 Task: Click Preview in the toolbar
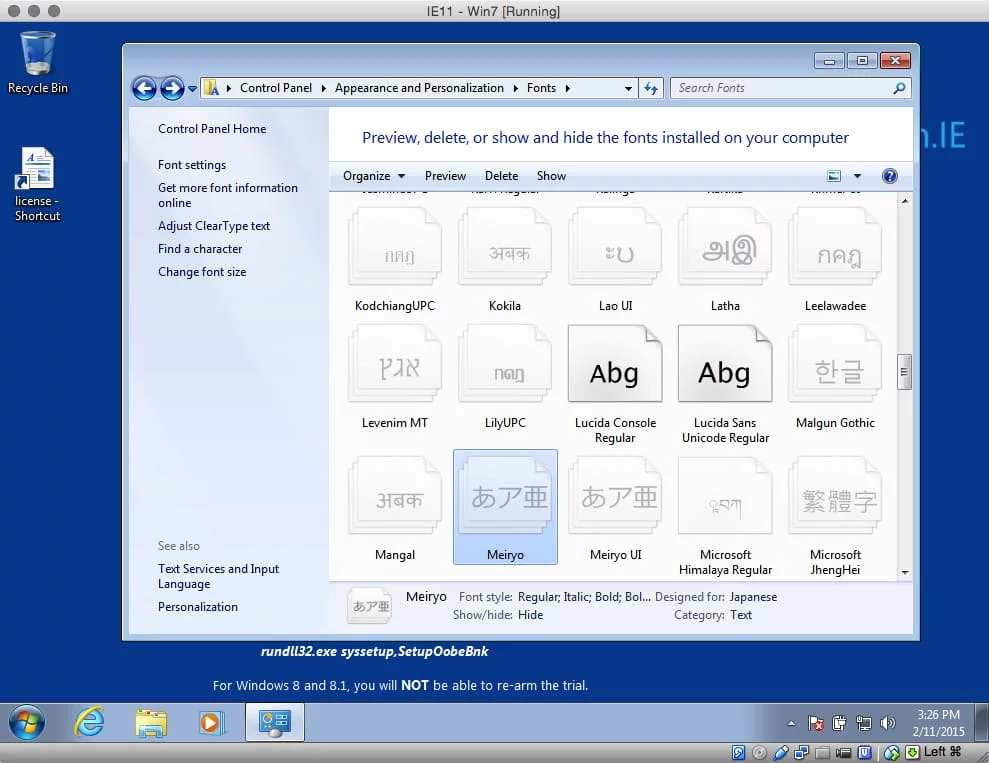point(445,176)
